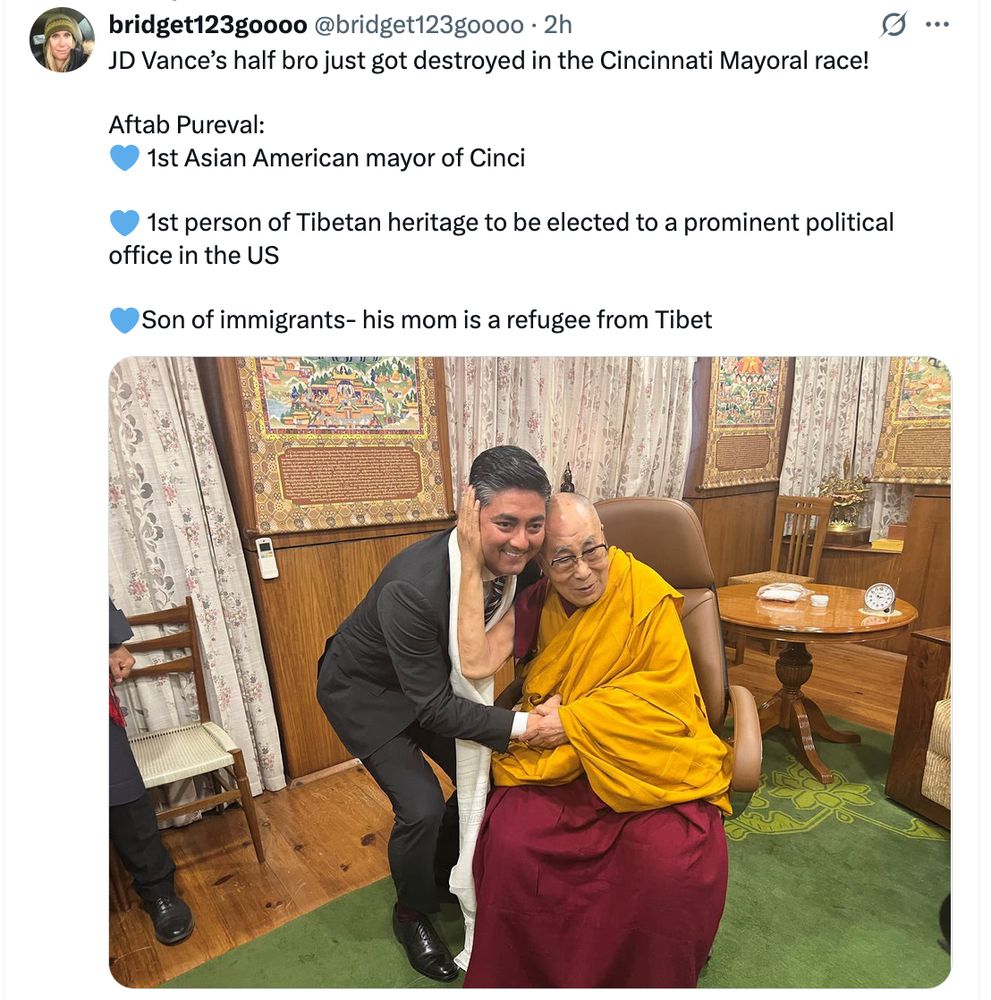Click the Grok slashed-circle icon
Viewport: 991px width, 1000px height.
coord(893,25)
